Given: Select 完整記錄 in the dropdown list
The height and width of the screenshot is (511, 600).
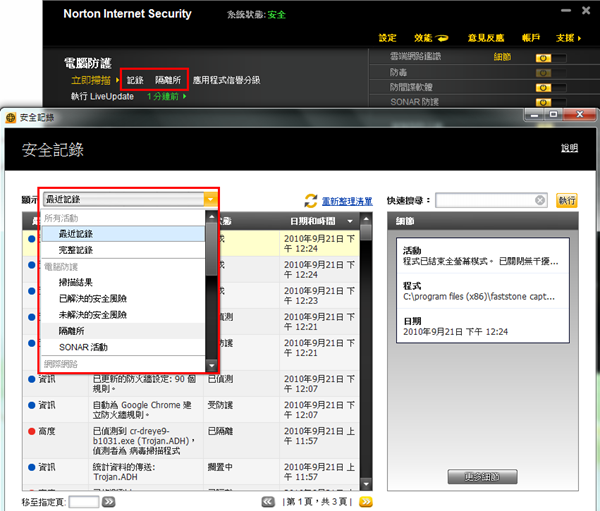Looking at the screenshot, I should [123, 250].
